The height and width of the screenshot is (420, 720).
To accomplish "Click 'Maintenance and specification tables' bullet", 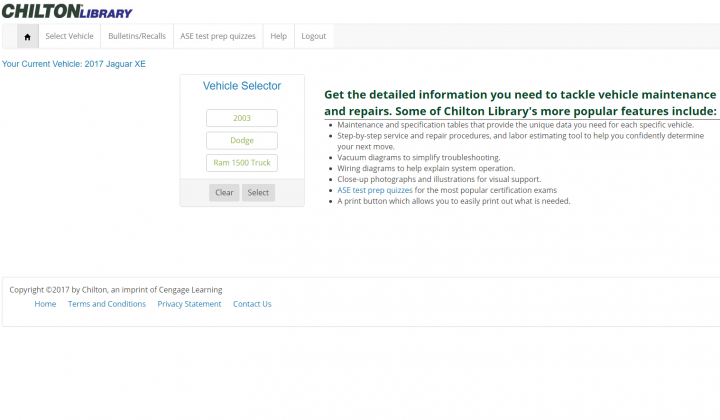I will click(515, 125).
